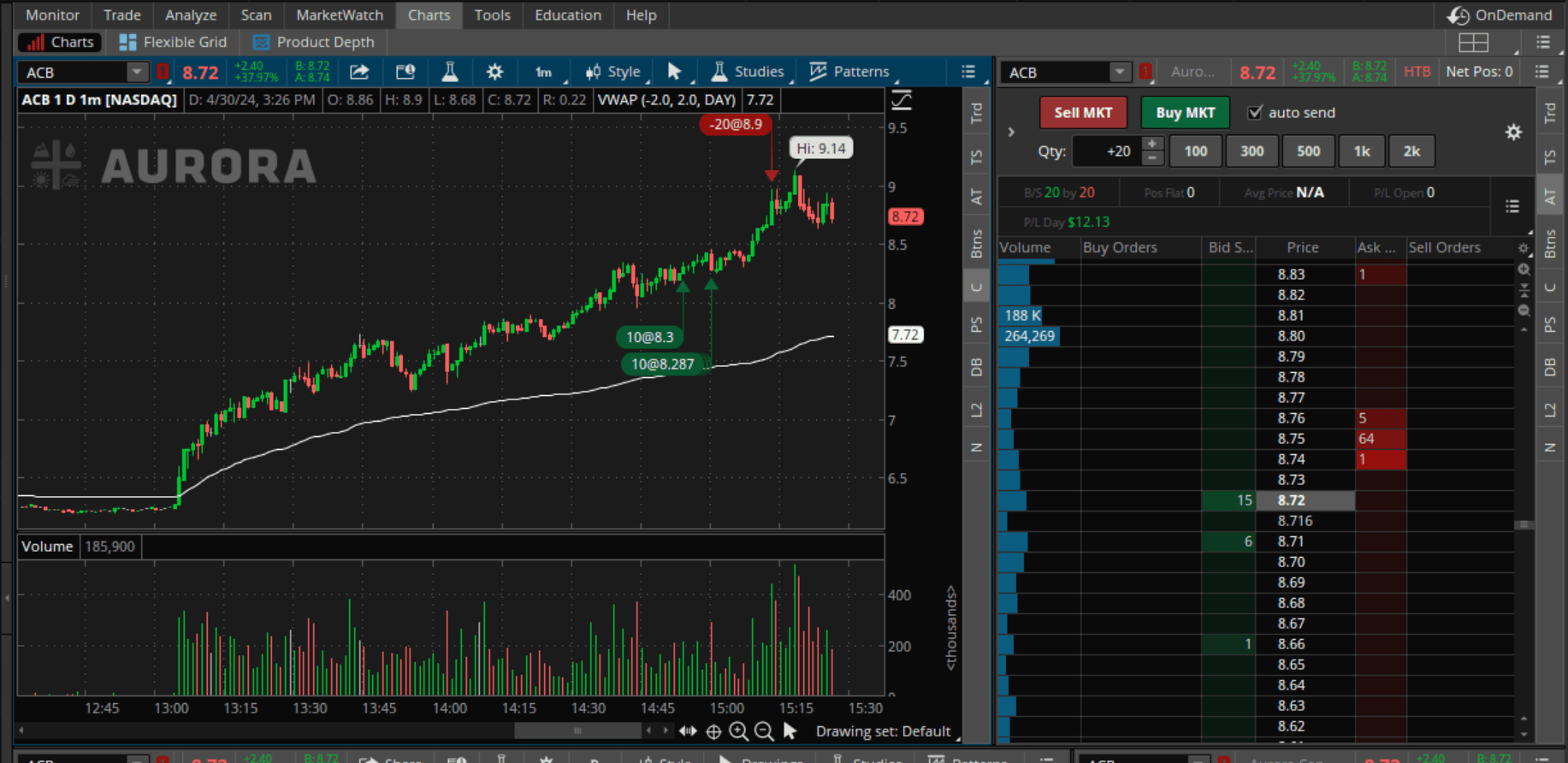Screen dimensions: 1568x763
Task: Toggle DB in the chart panel's sidebar
Action: 976,367
